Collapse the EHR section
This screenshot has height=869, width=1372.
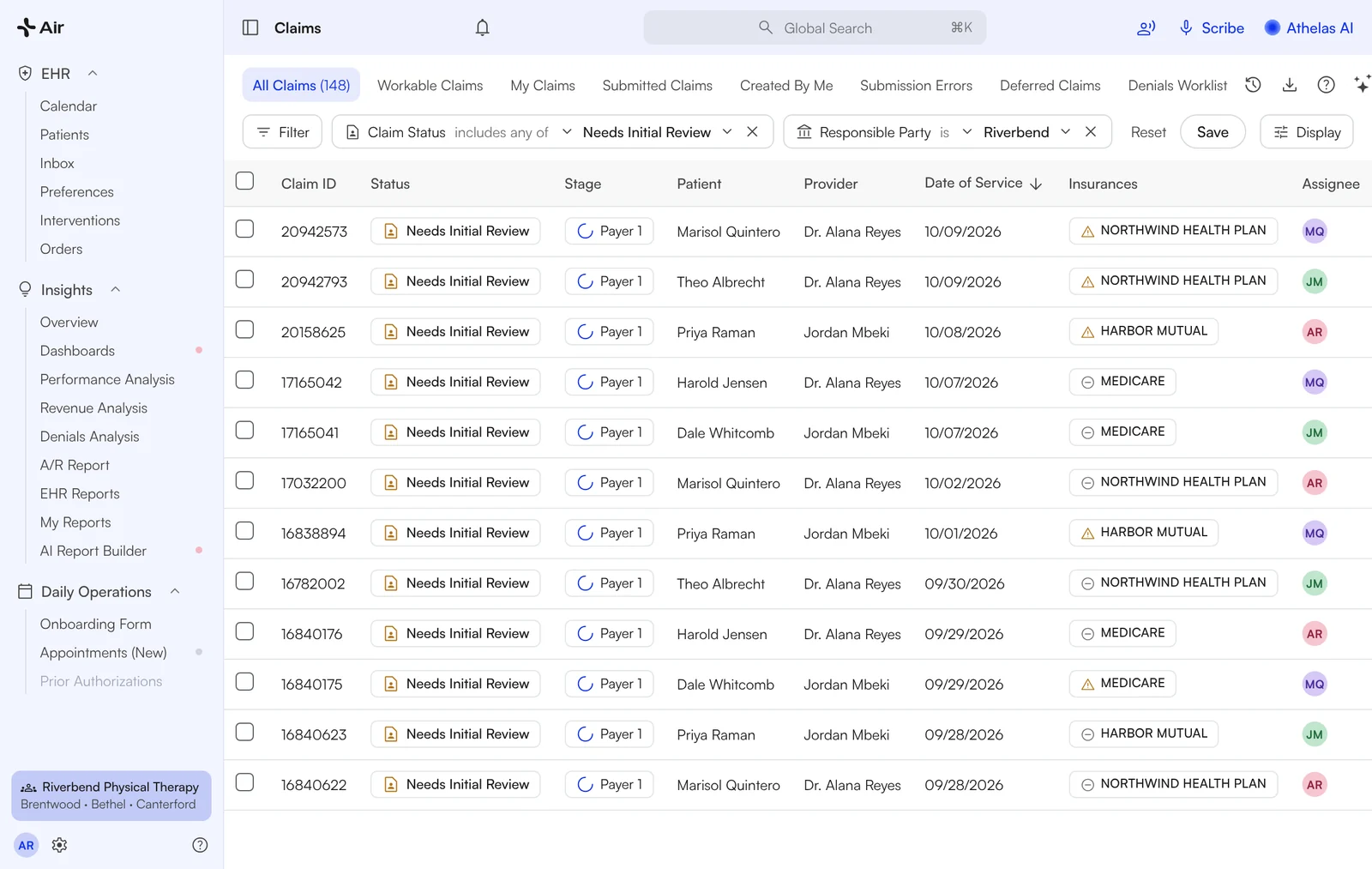[93, 74]
